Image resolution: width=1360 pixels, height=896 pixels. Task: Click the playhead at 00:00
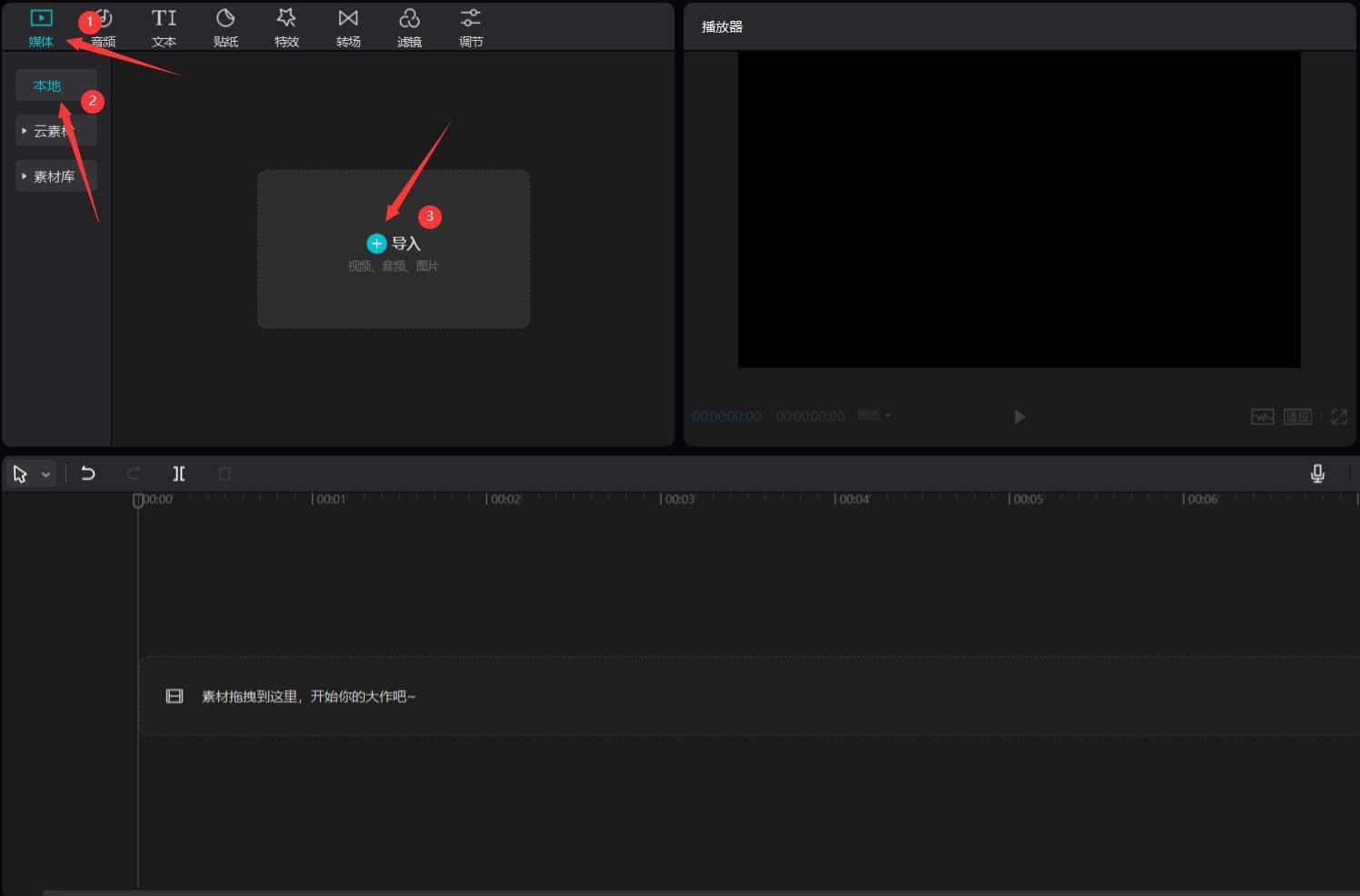(138, 500)
